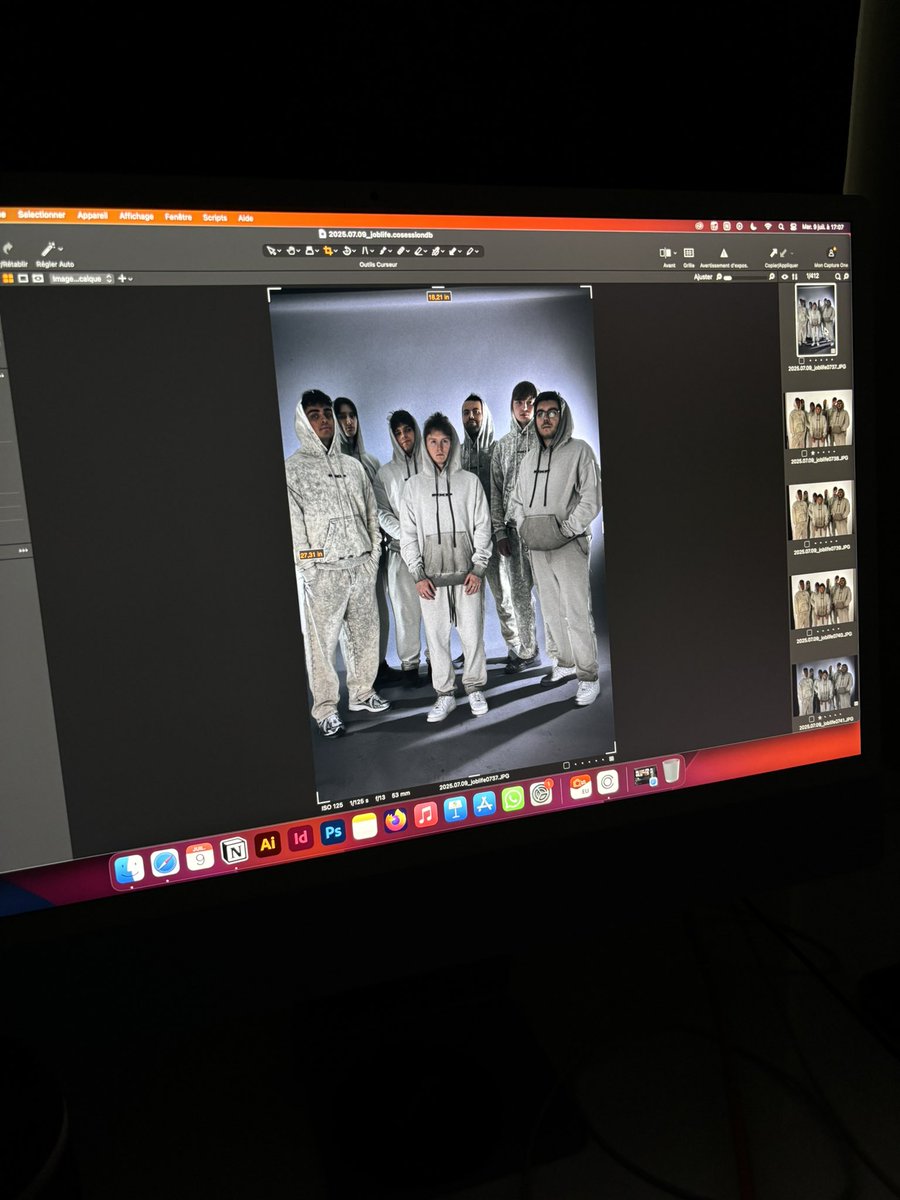The width and height of the screenshot is (900, 1200).
Task: Click the ISO 125 exposure readout
Action: pos(333,805)
